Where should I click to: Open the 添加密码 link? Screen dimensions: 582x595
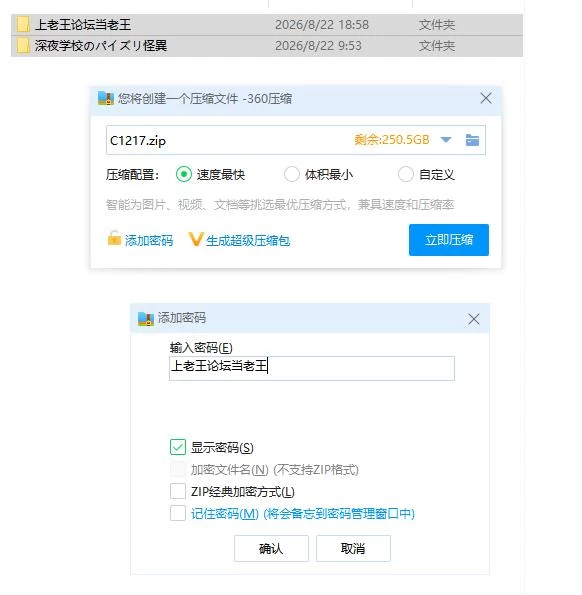tap(149, 240)
